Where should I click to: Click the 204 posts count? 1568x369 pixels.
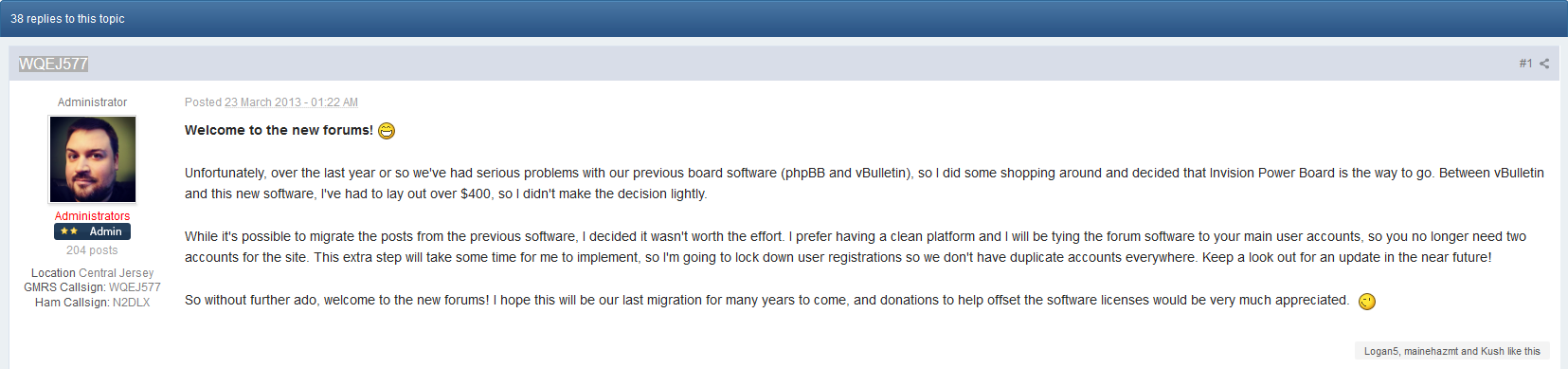pyautogui.click(x=92, y=250)
